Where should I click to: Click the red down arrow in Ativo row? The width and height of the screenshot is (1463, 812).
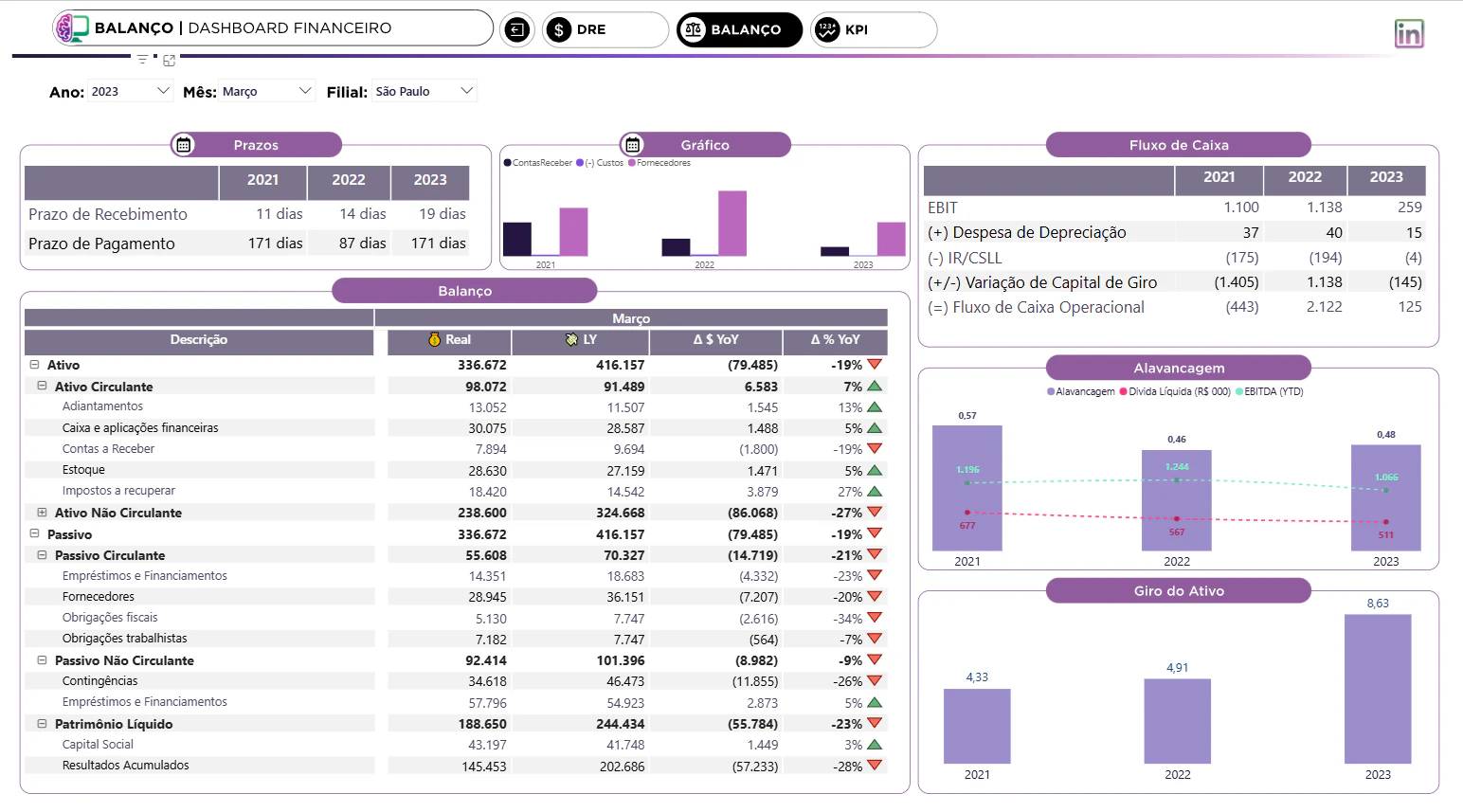point(875,365)
